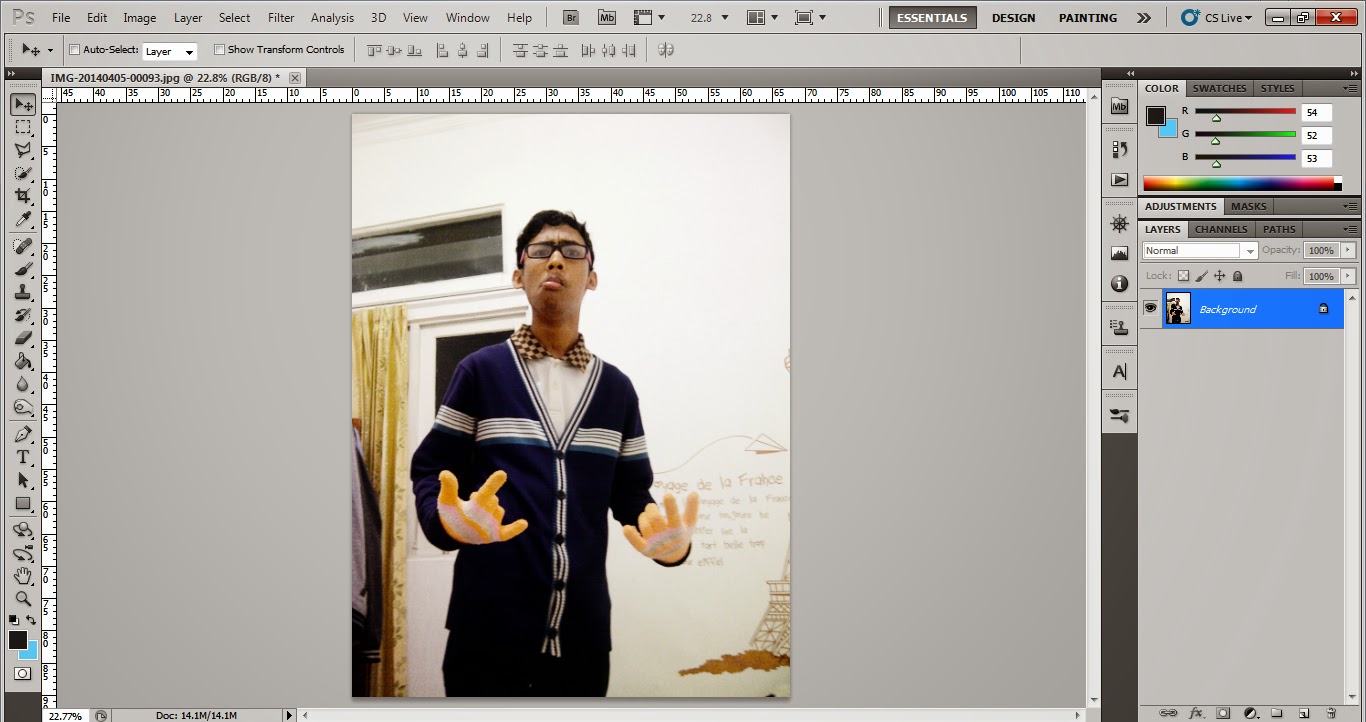Toggle Lock transparent pixels
Viewport: 1366px width, 722px height.
pos(1183,276)
